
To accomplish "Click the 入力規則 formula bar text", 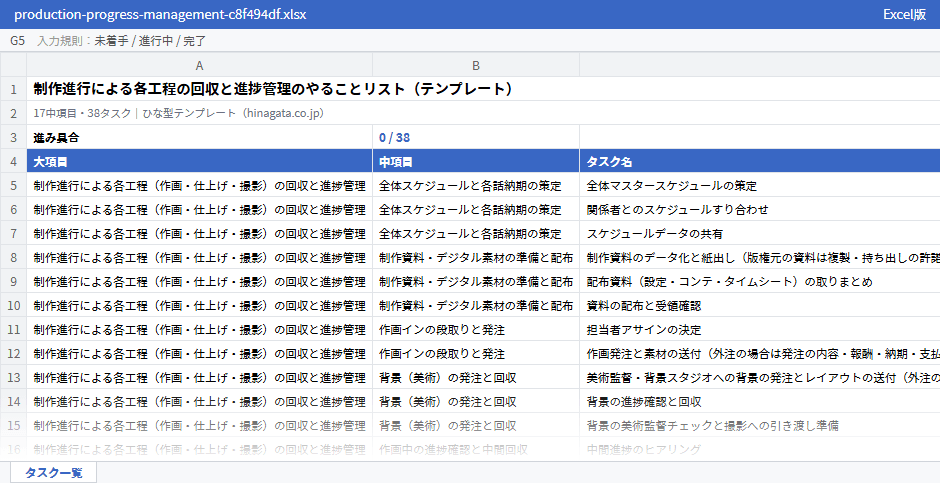I will tap(122, 41).
